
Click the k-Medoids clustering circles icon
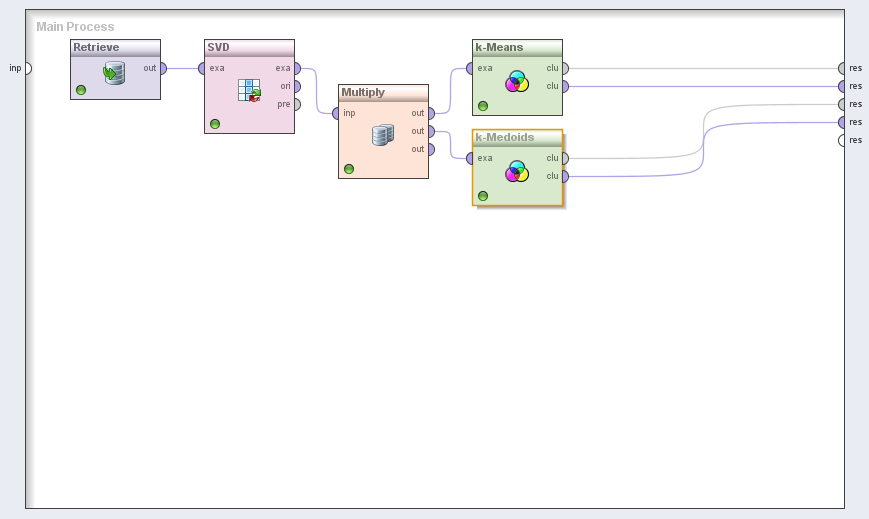pyautogui.click(x=517, y=171)
